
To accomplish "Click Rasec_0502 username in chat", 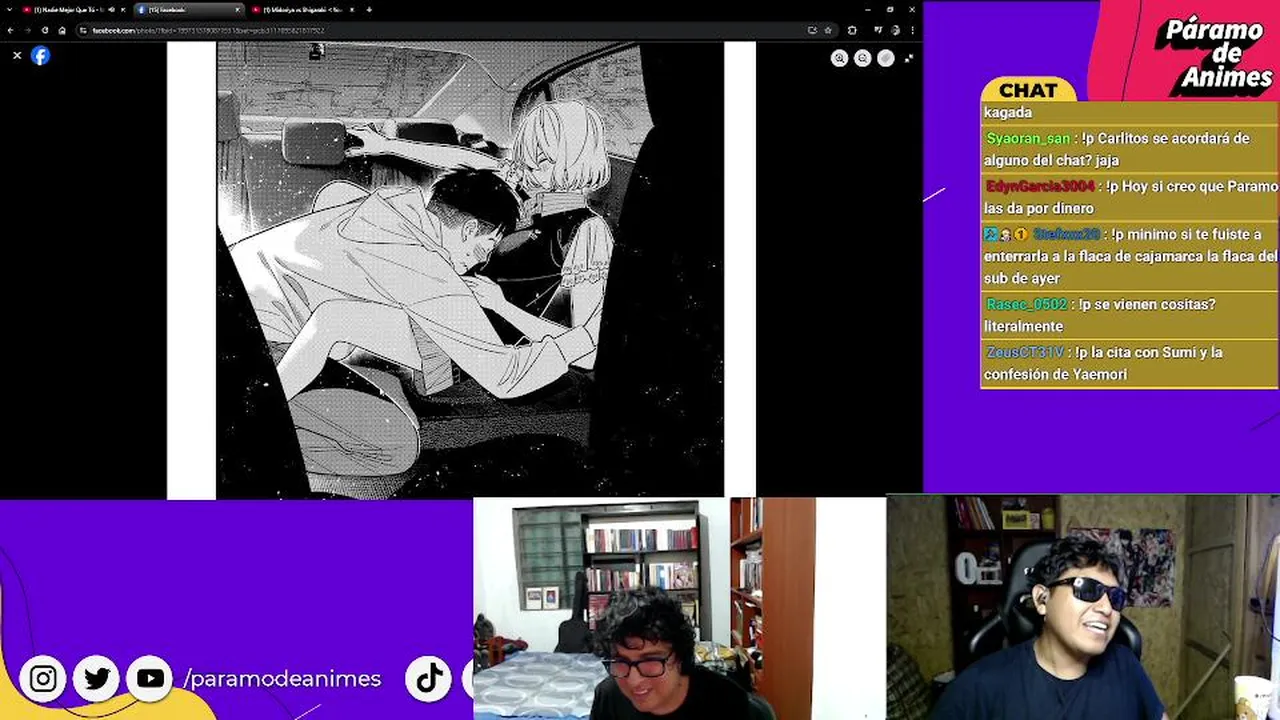I will pyautogui.click(x=1027, y=305).
